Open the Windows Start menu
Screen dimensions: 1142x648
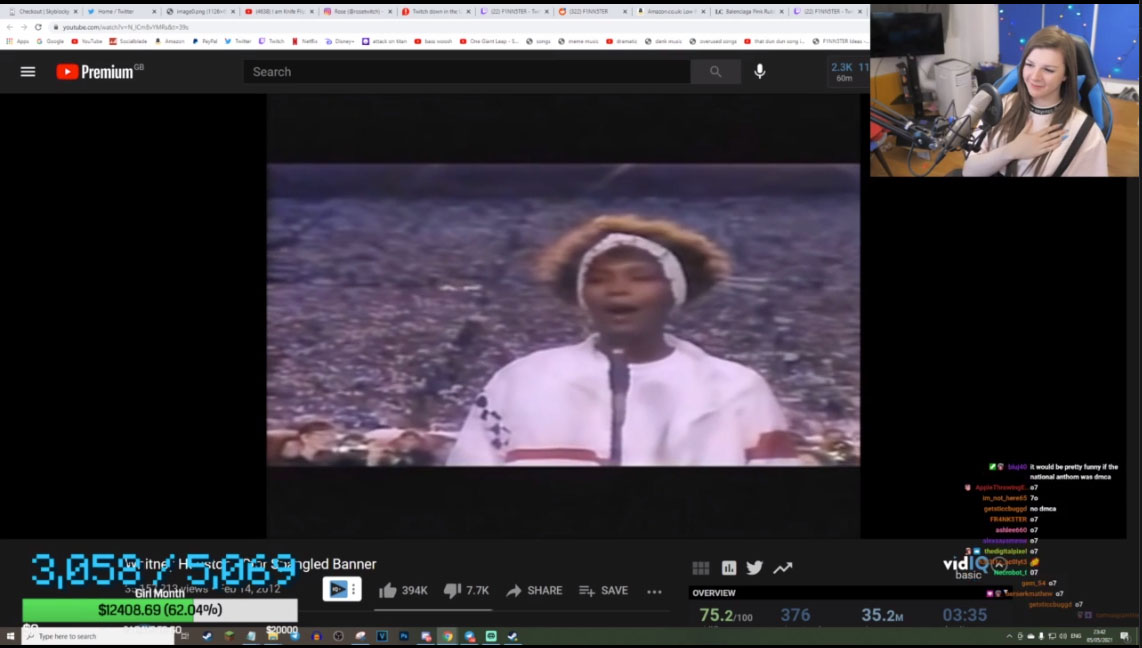click(x=10, y=636)
